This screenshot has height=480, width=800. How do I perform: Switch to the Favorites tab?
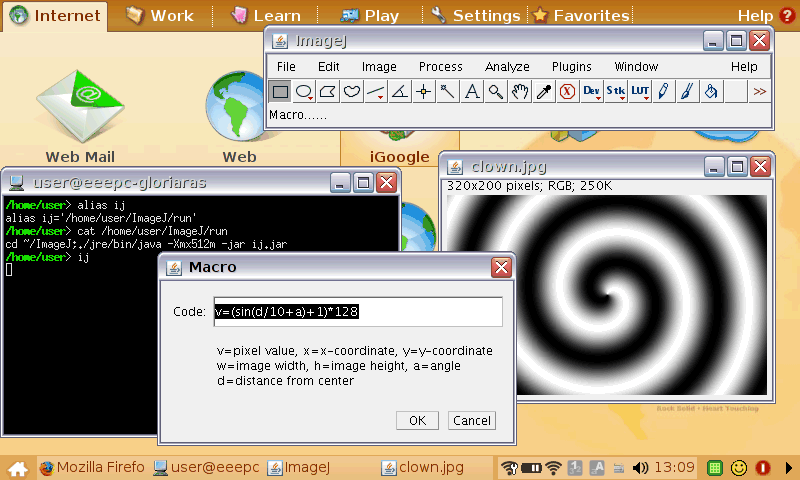[x=581, y=16]
